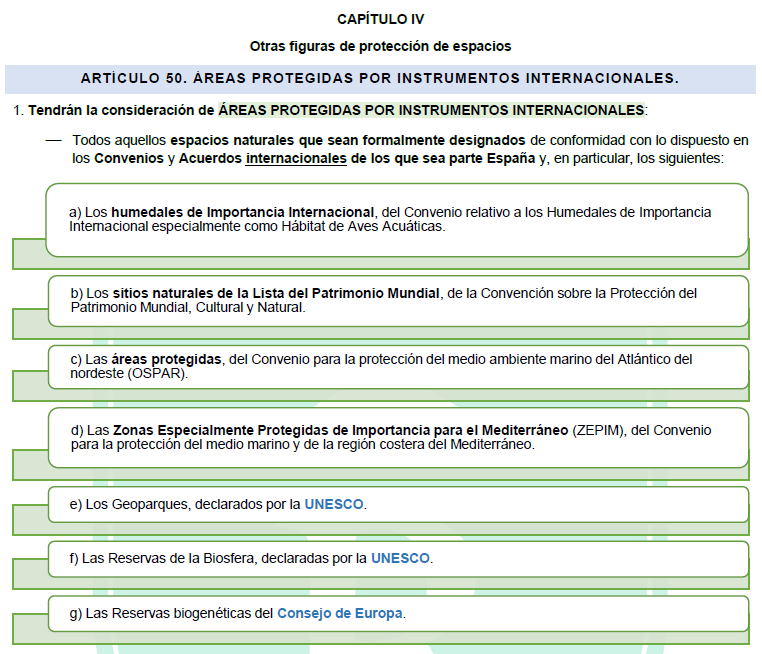This screenshot has height=654, width=762.
Task: Select box c) about the OSPAR convention
Action: [x=397, y=366]
